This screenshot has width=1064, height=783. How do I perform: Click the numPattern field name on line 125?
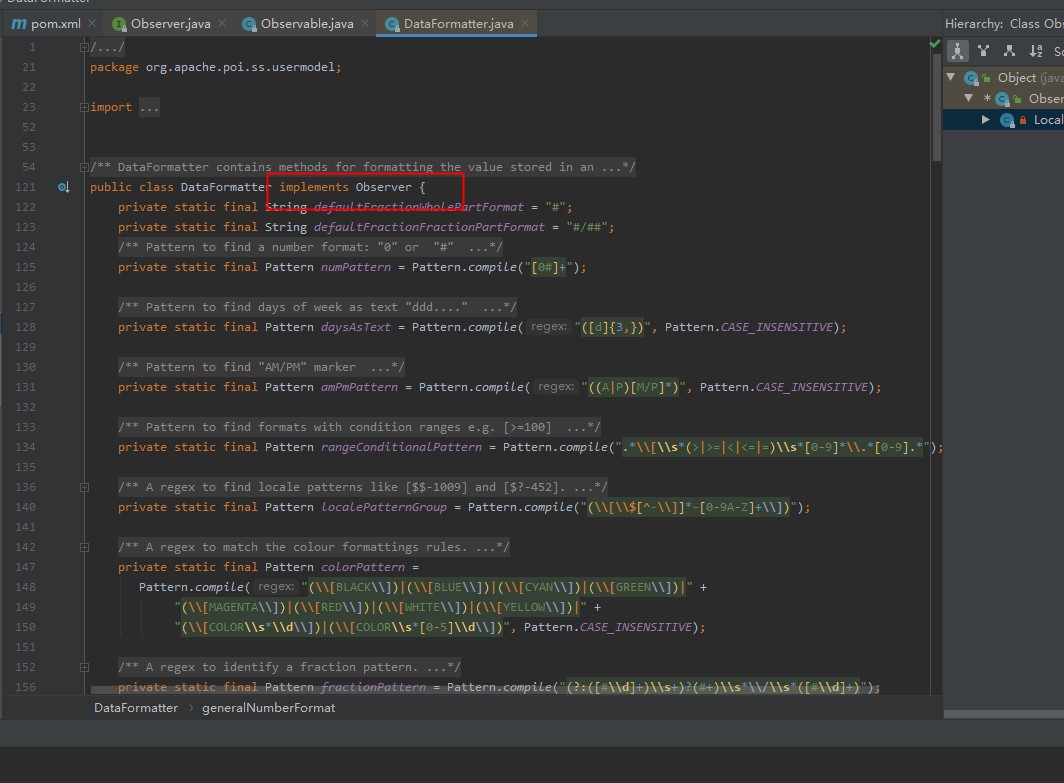356,267
